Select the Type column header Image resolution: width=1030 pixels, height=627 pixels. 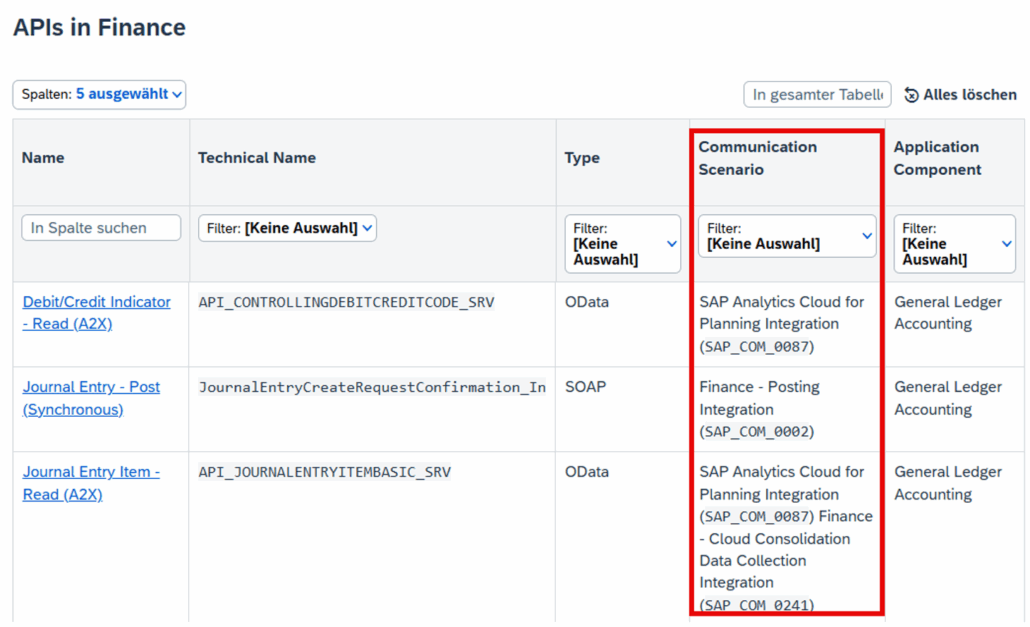click(582, 158)
